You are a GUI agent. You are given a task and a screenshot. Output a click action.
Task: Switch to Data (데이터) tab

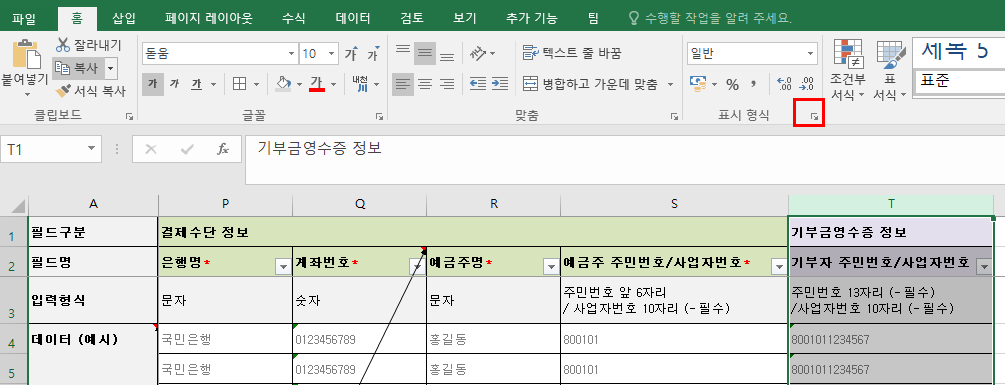(x=353, y=19)
